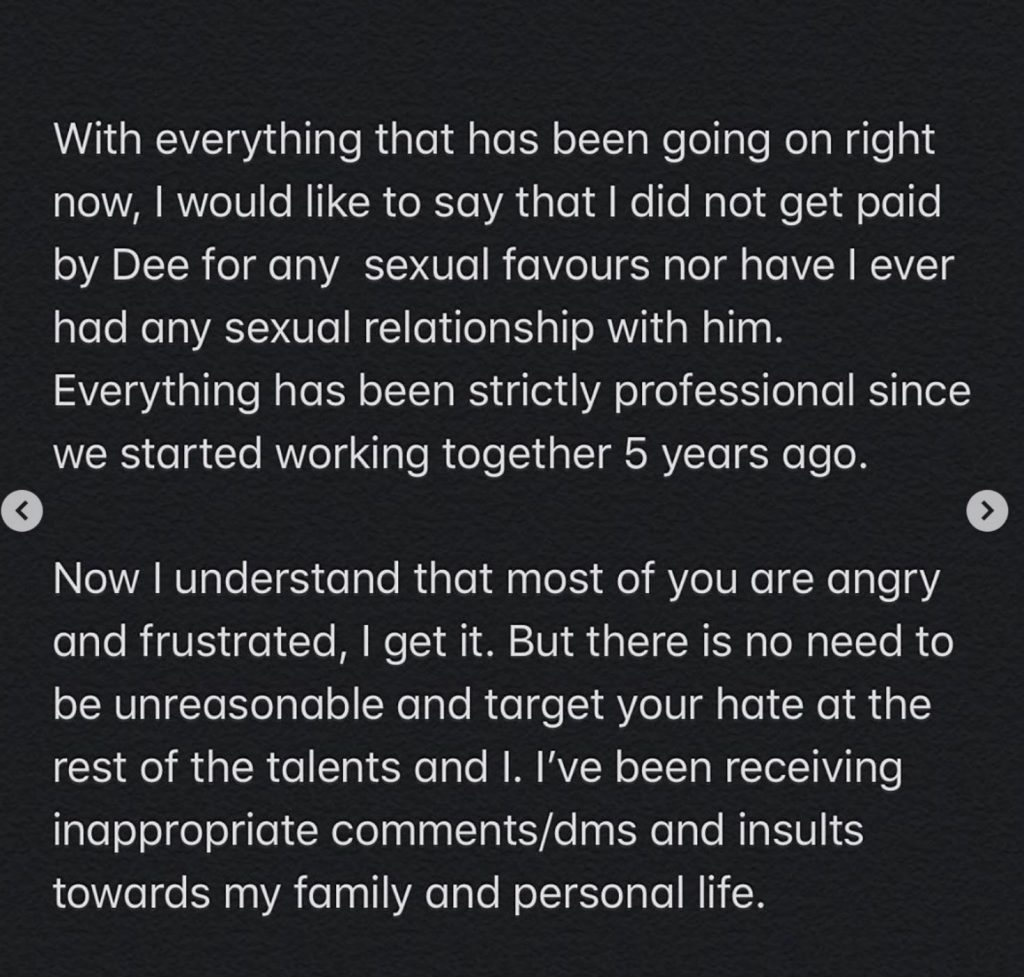Screen dimensions: 1024x977
Task: Click the words "sexual favours"
Action: tap(507, 266)
